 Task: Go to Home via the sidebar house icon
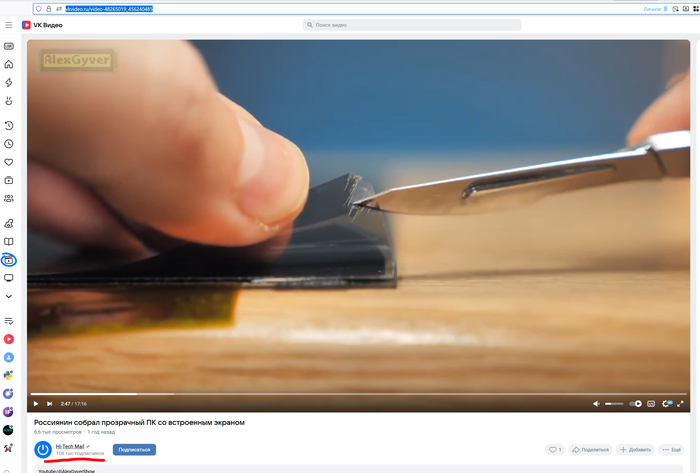pos(9,64)
